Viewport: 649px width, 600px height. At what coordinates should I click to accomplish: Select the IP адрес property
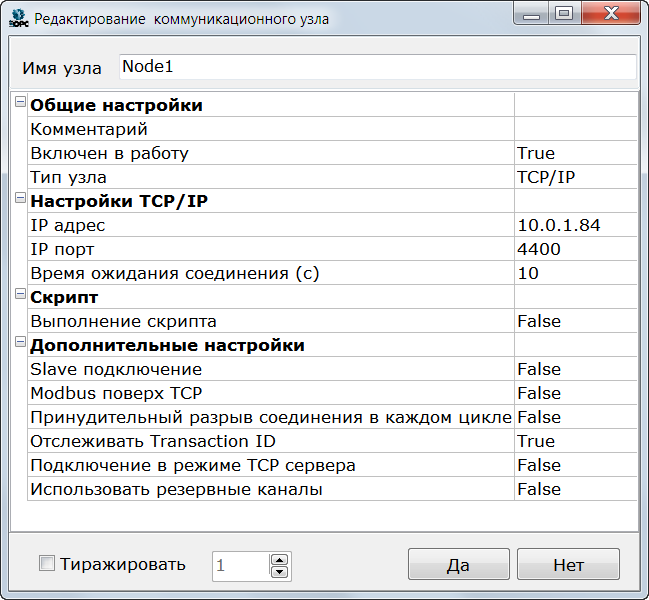[x=271, y=225]
